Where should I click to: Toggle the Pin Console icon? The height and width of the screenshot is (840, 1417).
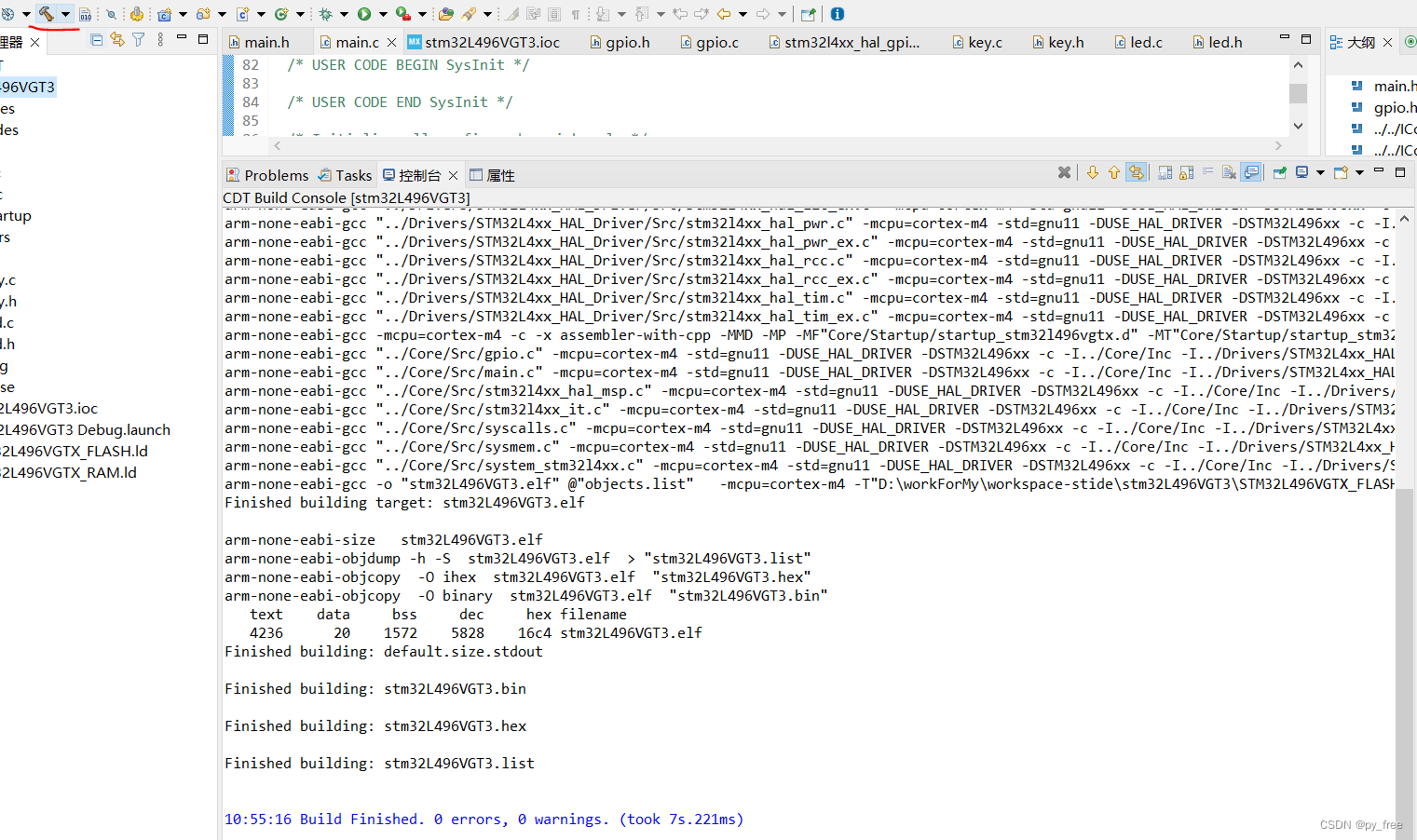coord(1280,172)
